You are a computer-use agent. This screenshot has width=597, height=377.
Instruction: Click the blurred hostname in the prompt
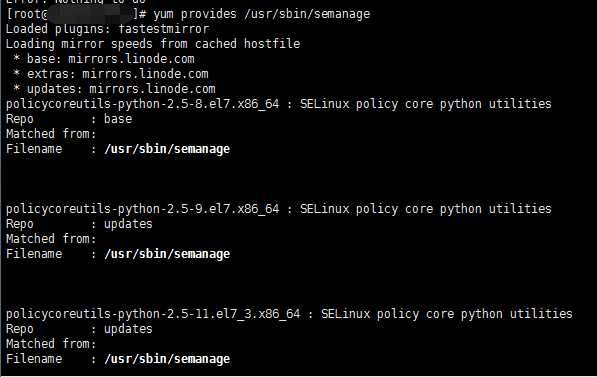[x=91, y=14]
